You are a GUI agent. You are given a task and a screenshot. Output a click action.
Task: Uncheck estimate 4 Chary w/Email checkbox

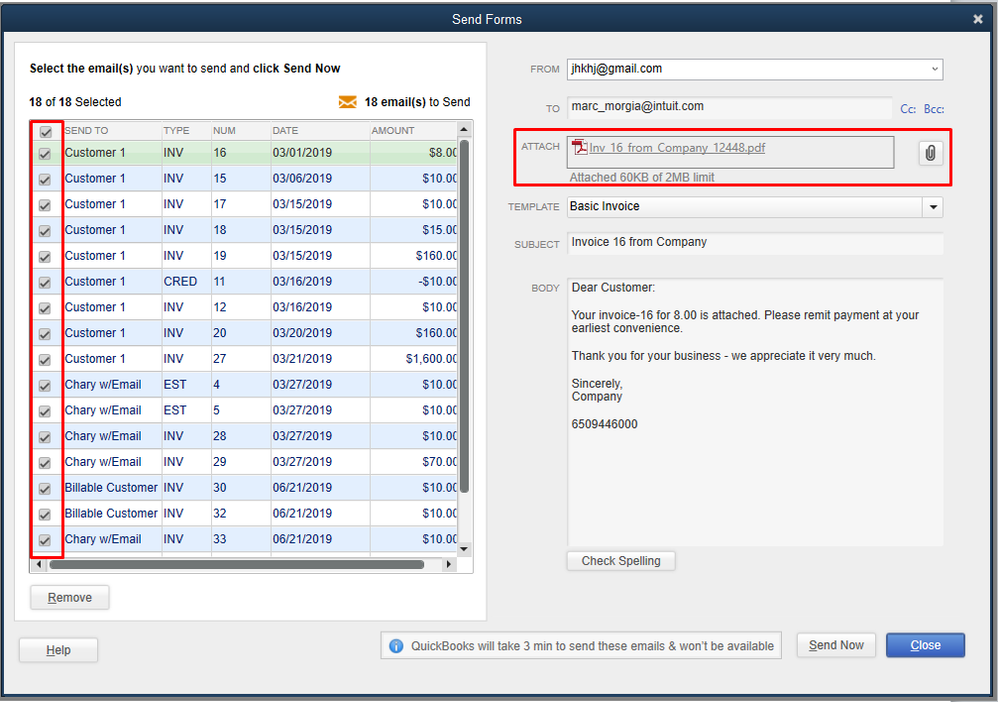pyautogui.click(x=46, y=386)
